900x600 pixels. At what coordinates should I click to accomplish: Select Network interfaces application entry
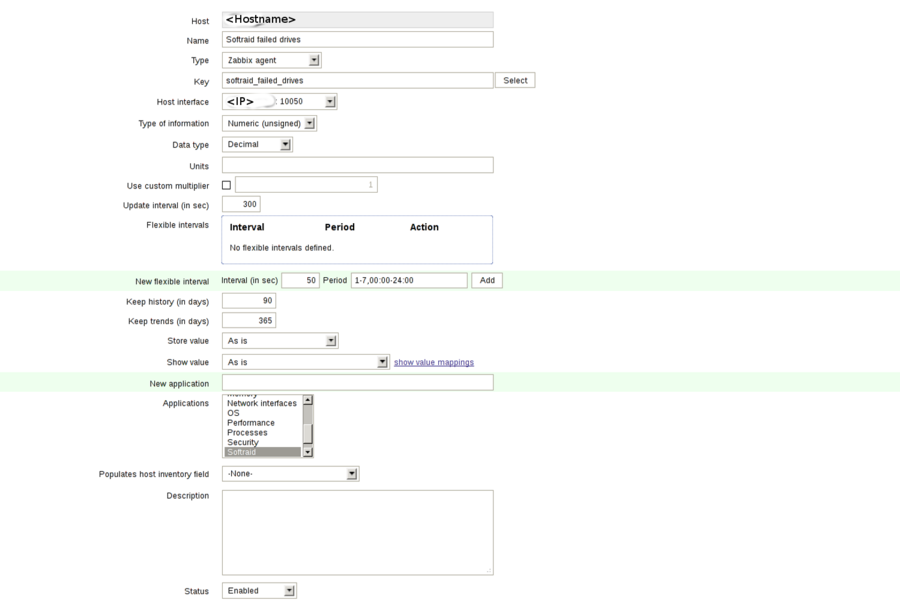coord(261,403)
